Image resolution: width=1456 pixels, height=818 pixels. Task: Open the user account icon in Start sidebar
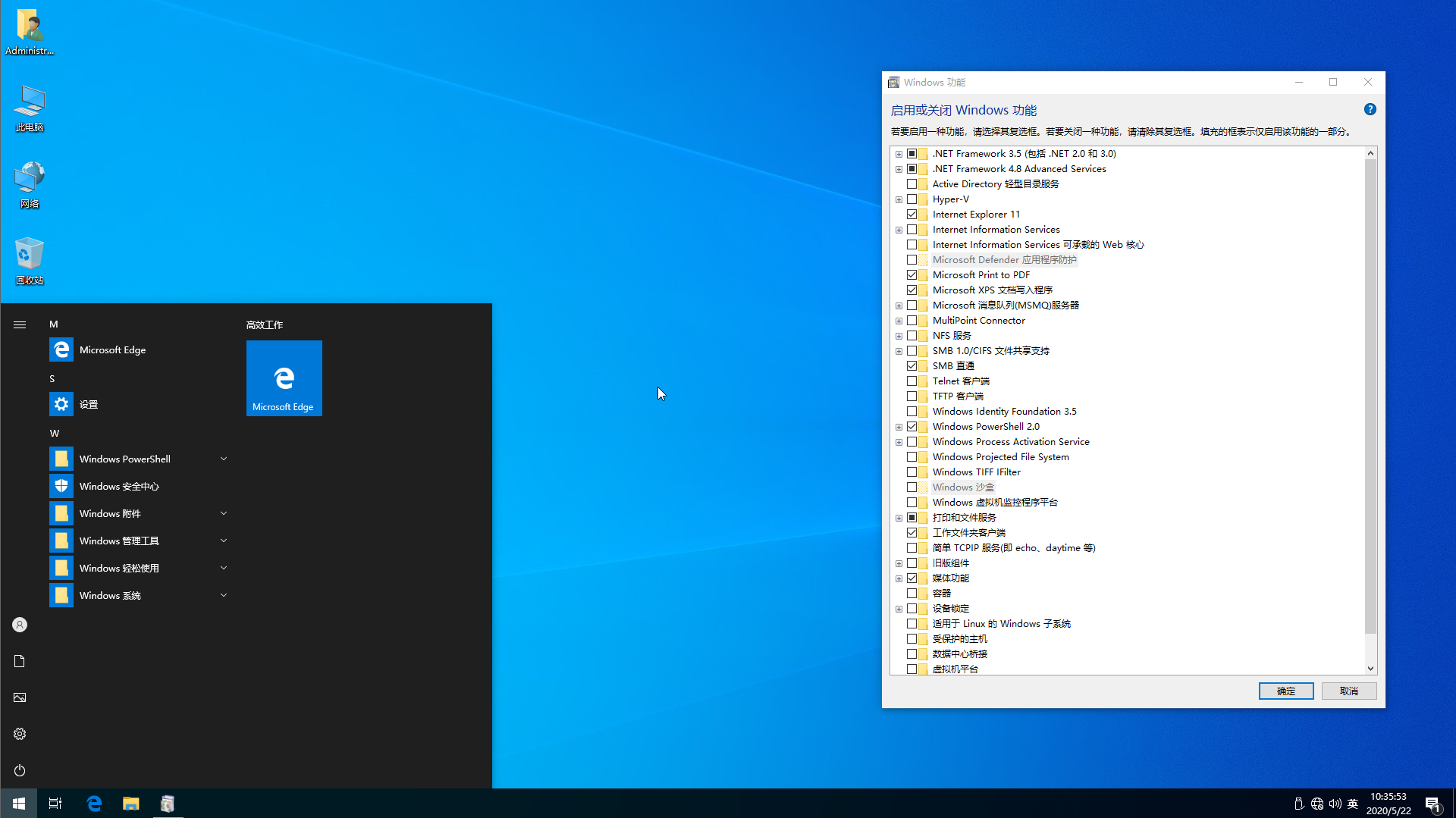click(x=20, y=625)
